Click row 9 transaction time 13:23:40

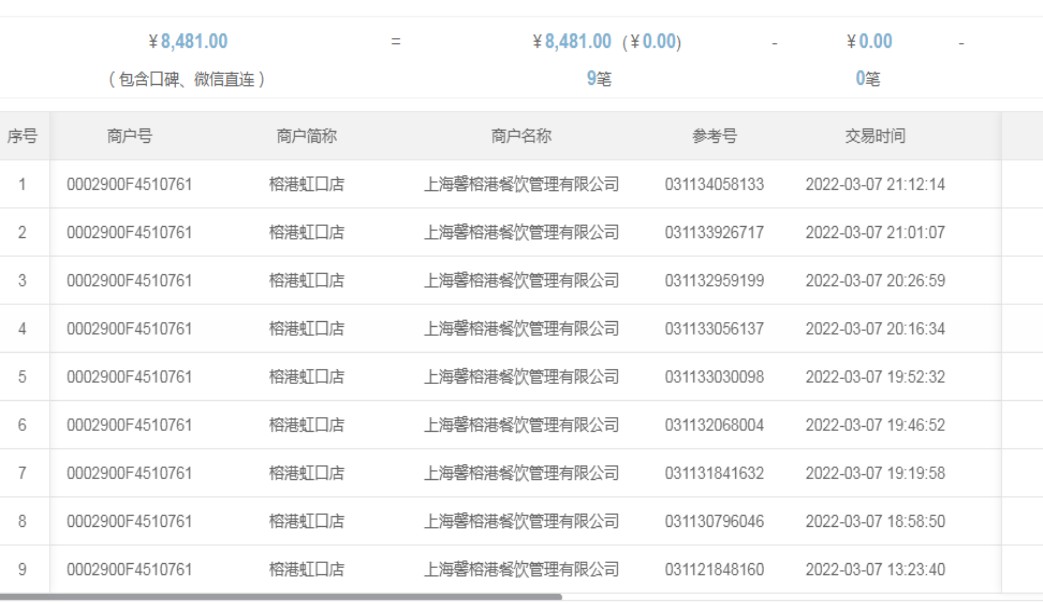coord(874,569)
